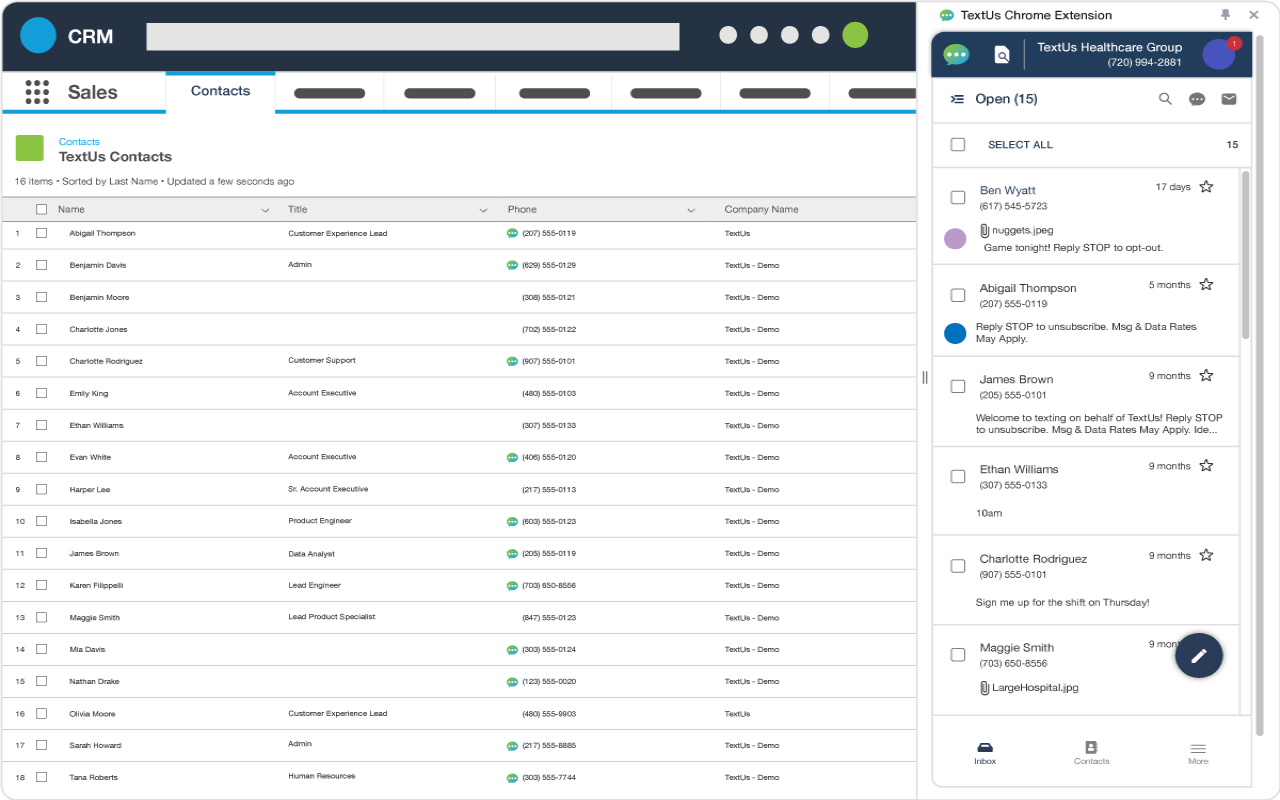
Task: Open the app launcher grid icon
Action: pos(37,92)
